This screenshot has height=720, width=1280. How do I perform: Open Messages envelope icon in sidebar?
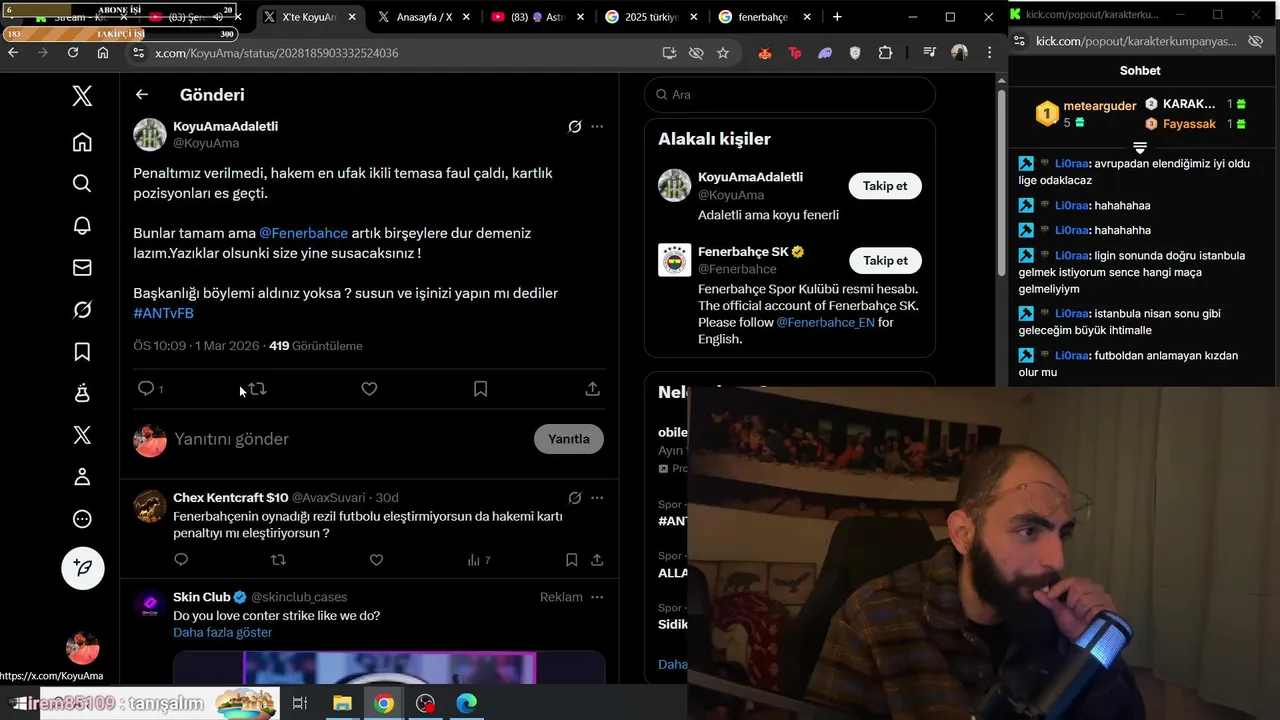pos(82,267)
